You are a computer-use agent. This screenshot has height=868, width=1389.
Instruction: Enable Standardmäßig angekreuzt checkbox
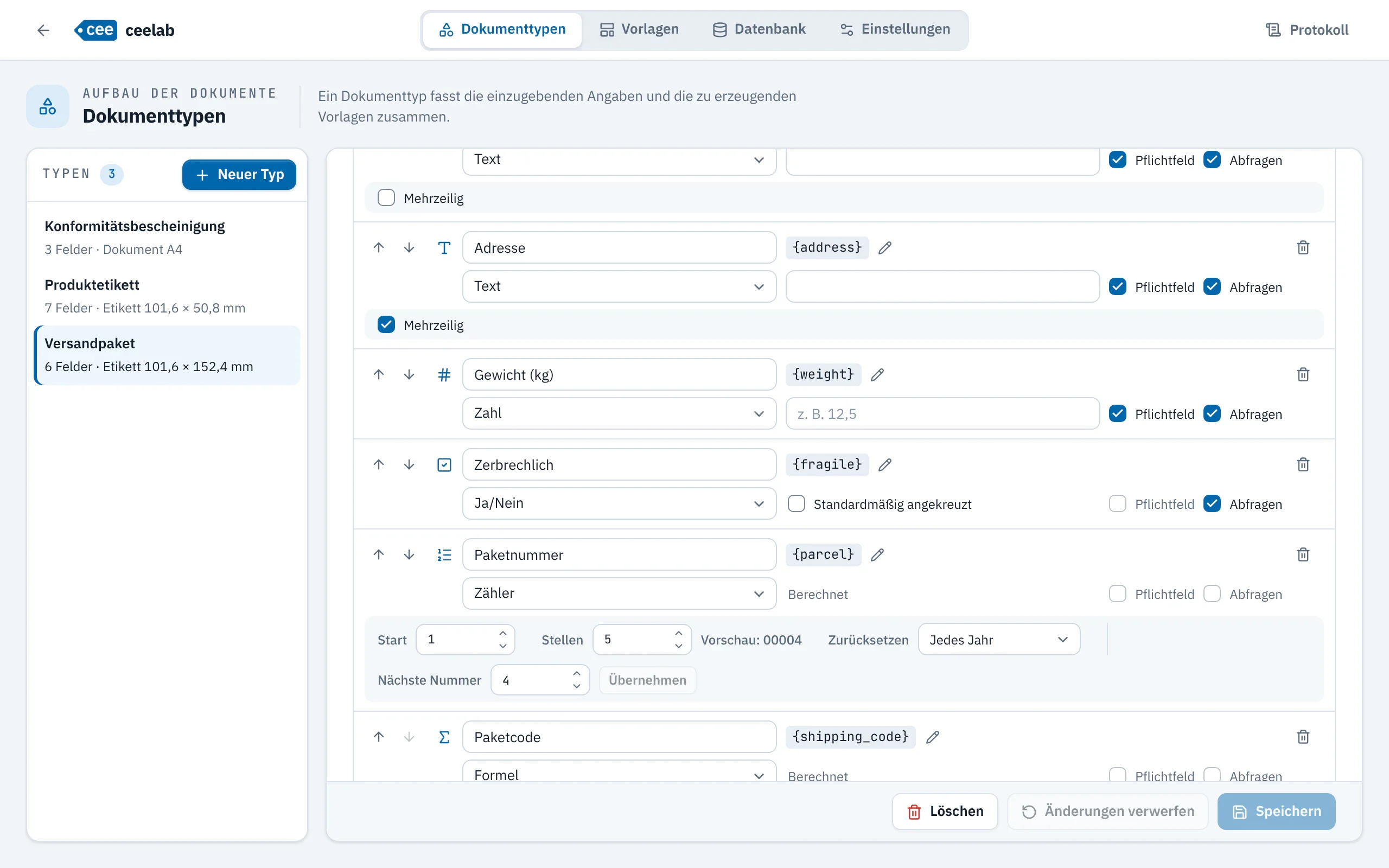point(796,503)
